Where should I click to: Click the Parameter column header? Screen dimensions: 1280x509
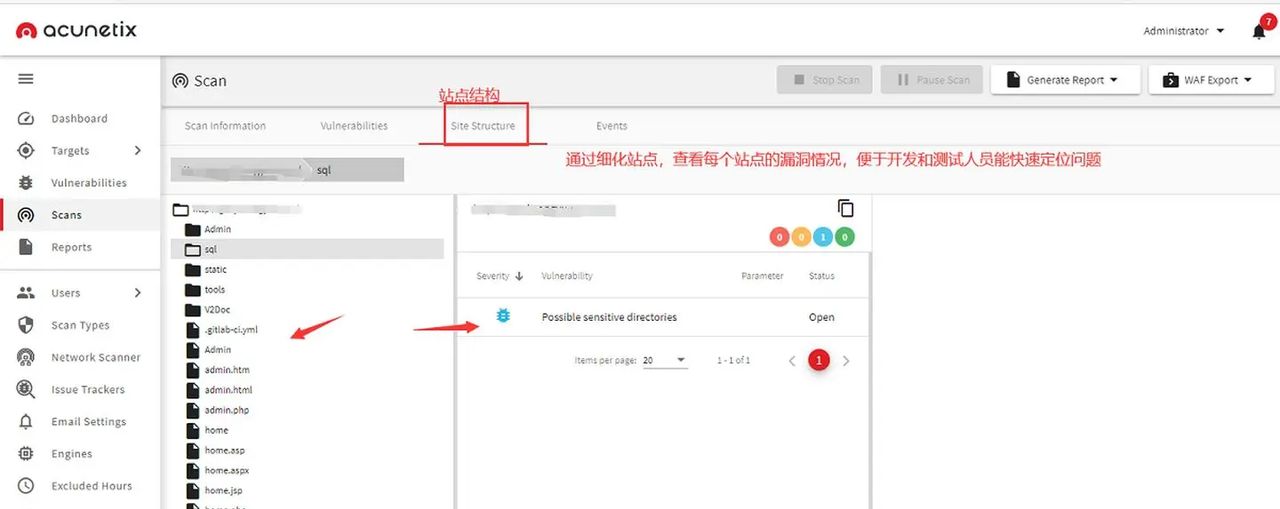click(762, 276)
